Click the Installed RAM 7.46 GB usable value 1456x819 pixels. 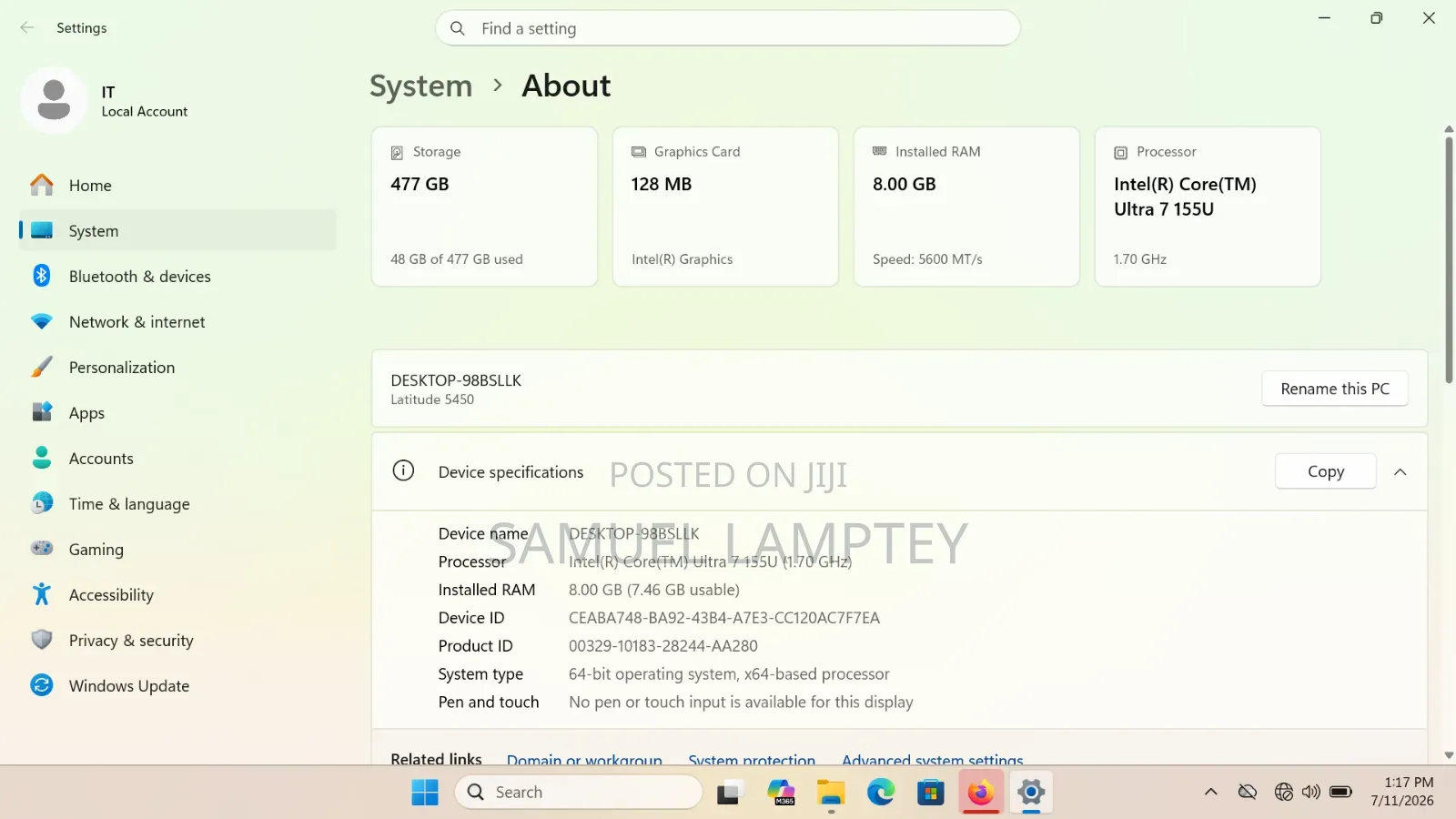pos(654,590)
